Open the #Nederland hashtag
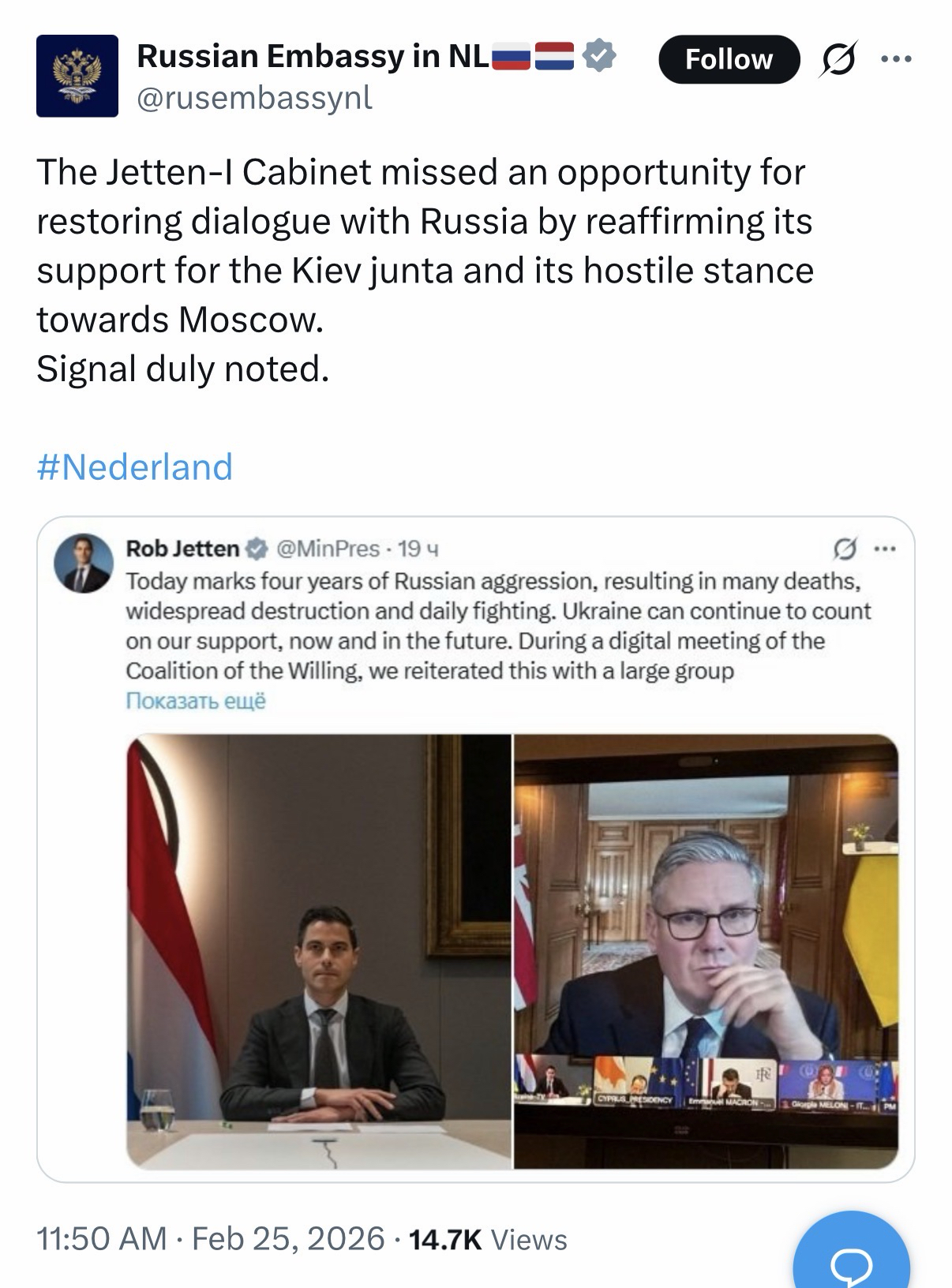Screen dimensions: 952x1288 [x=135, y=466]
